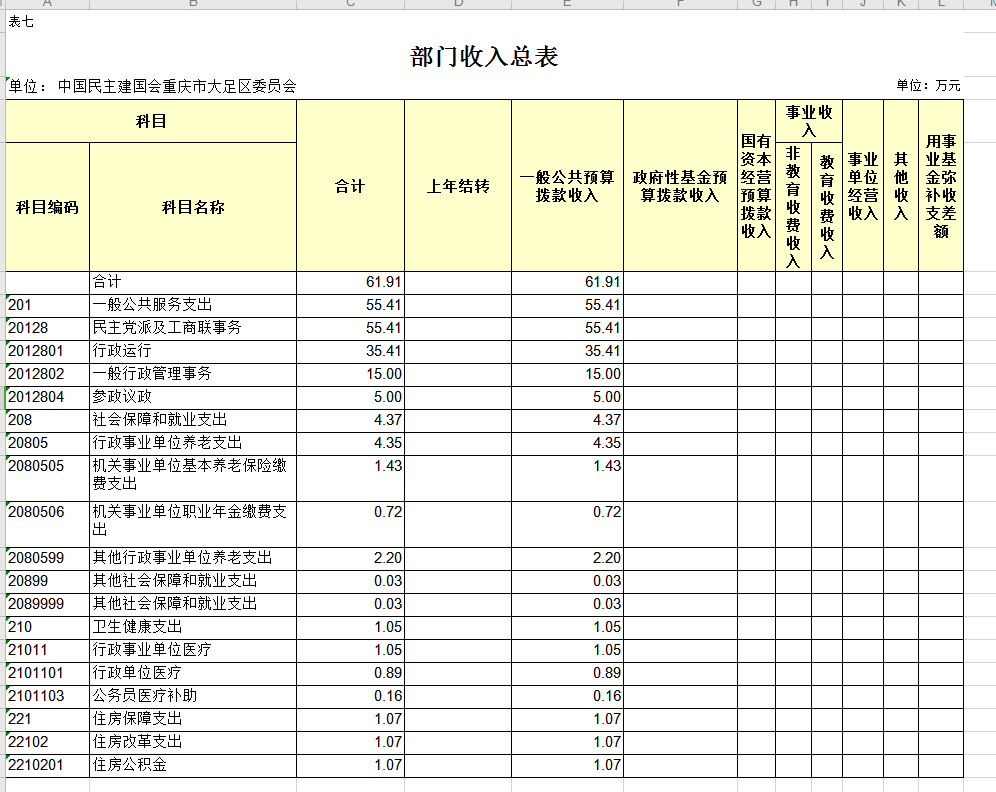Select the 住房公积金 cell
This screenshot has width=996, height=792.
coord(193,765)
